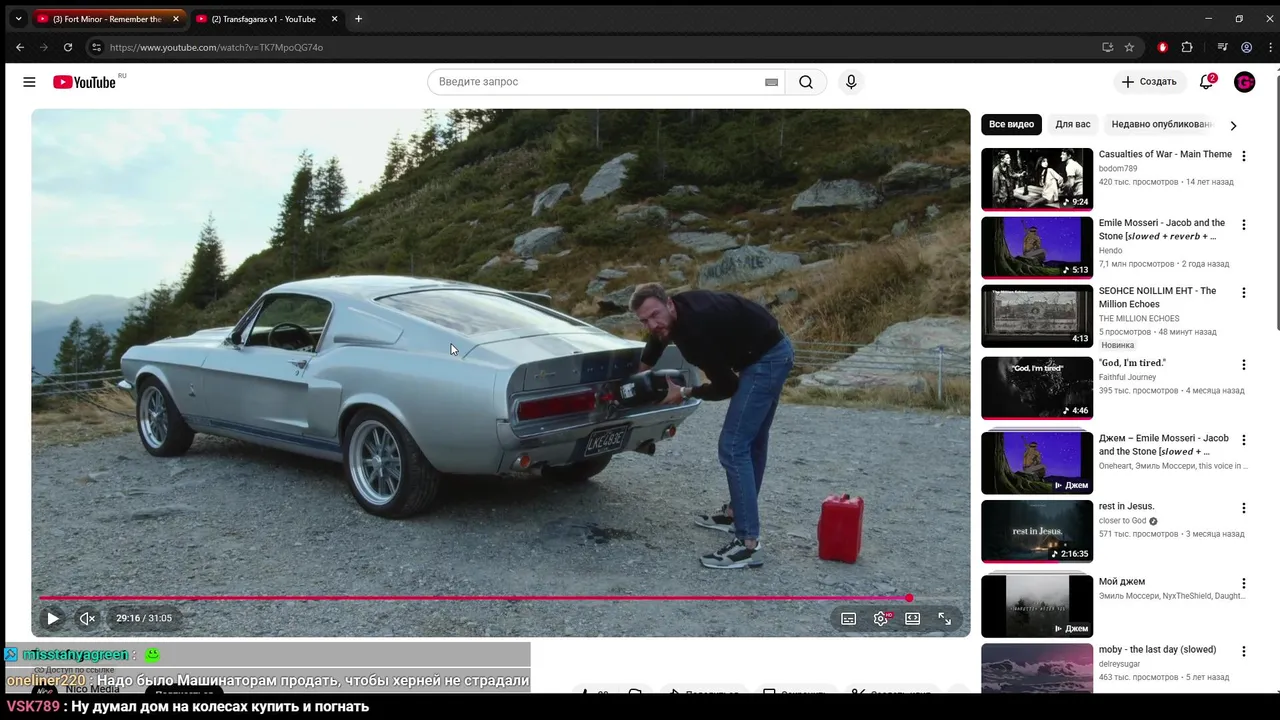Image resolution: width=1280 pixels, height=720 pixels.
Task: Open options for 'rest in Jesus.' video
Action: point(1244,508)
